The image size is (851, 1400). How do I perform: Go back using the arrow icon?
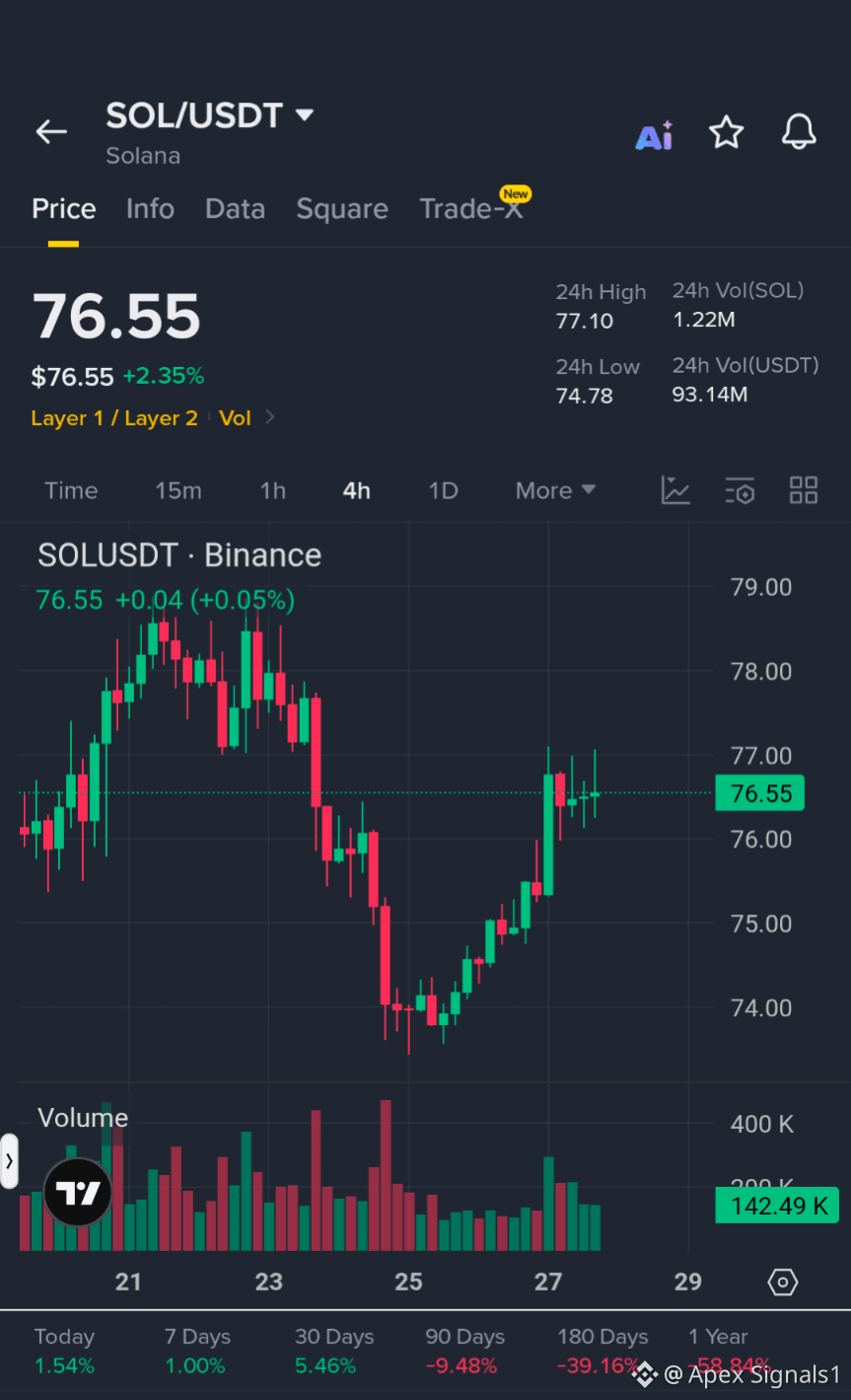click(x=51, y=131)
